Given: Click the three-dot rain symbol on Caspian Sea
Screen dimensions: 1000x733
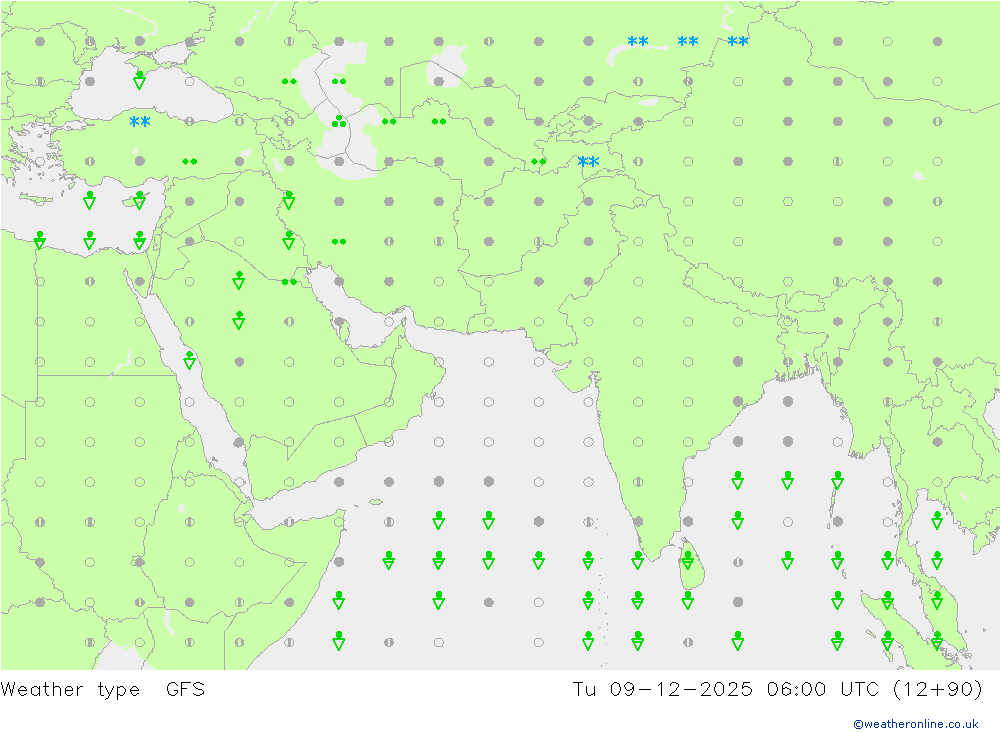Looking at the screenshot, I should click(x=339, y=122).
